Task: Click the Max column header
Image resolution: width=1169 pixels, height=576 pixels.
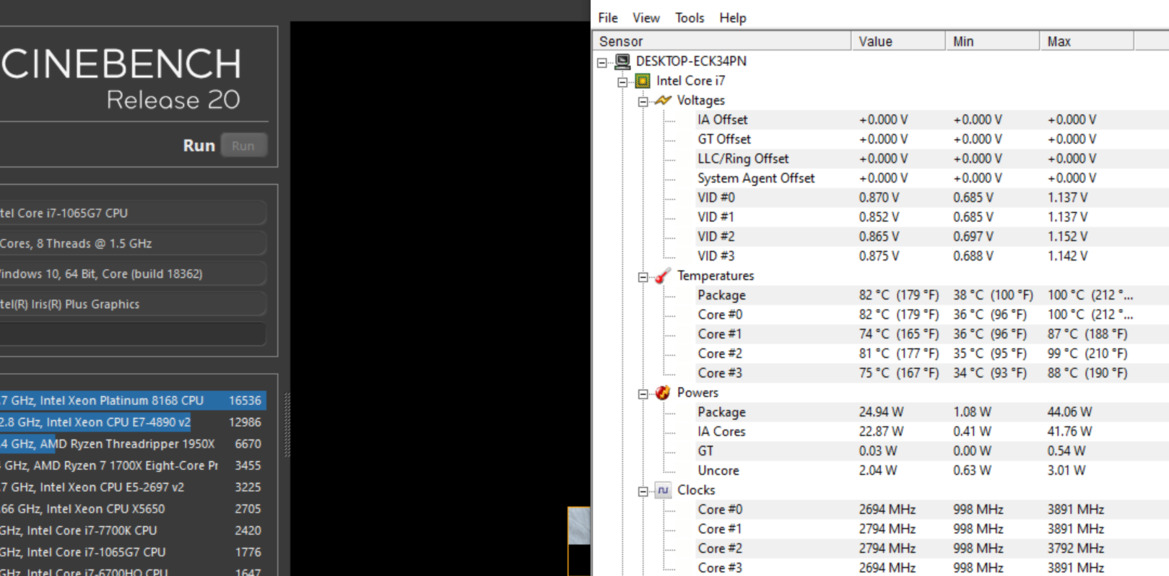Action: (1086, 42)
